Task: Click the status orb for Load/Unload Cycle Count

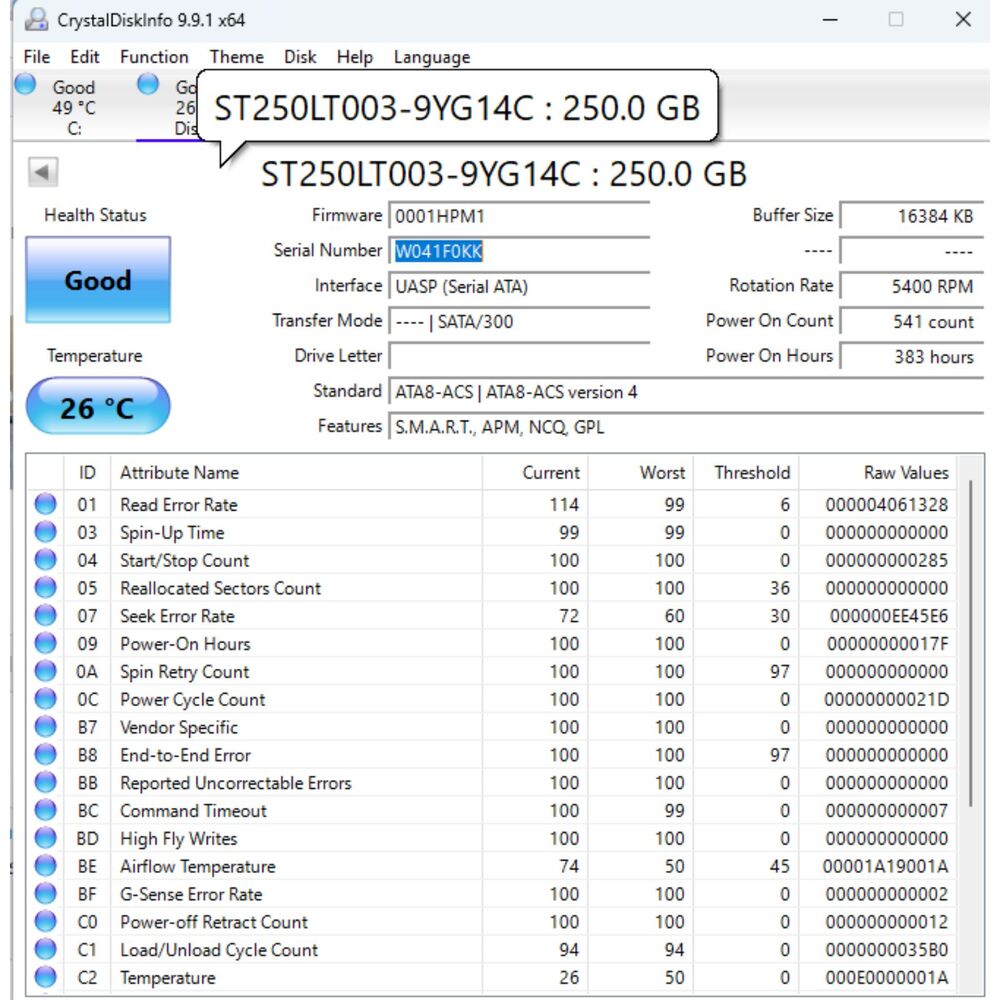Action: click(x=45, y=949)
